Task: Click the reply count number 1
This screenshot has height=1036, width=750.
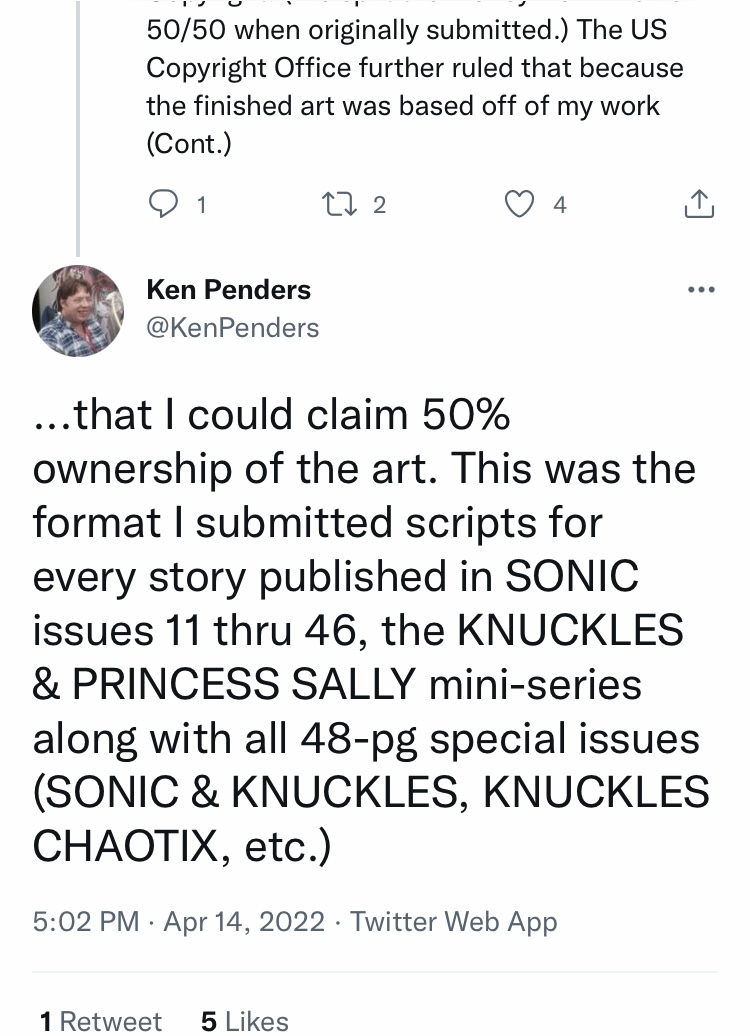Action: click(202, 205)
